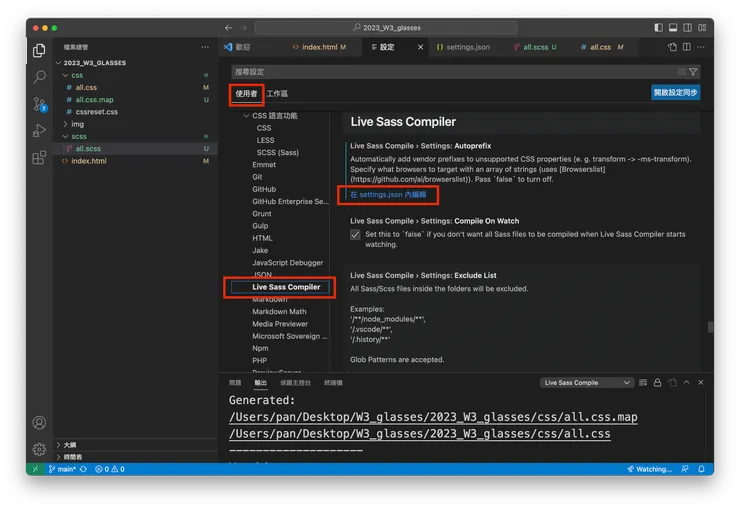The image size is (740, 510).
Task: Open the Search view in activity bar
Action: 39,77
